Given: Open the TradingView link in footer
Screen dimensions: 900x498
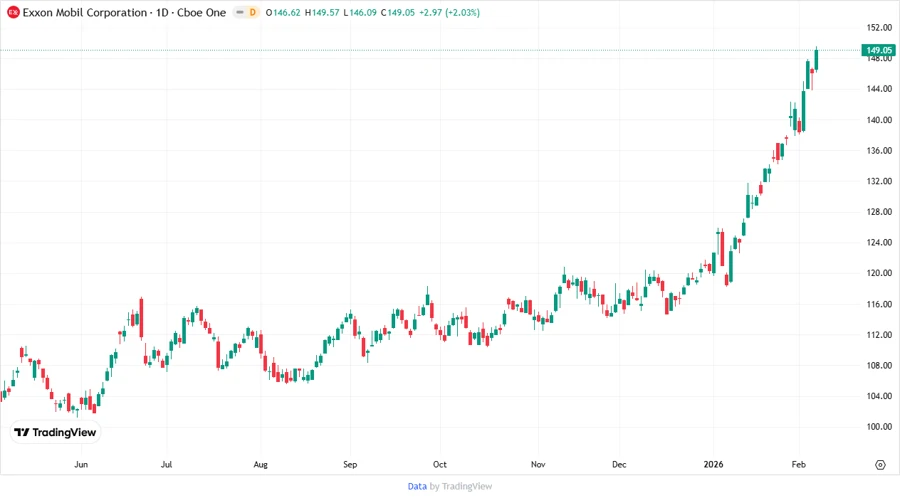Looking at the screenshot, I should 467,487.
